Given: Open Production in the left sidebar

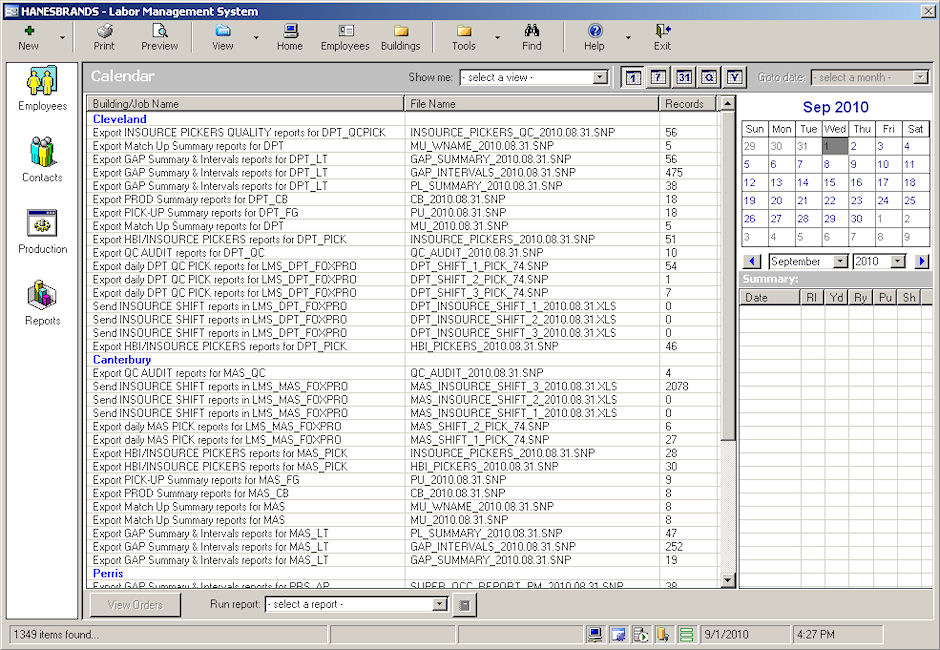Looking at the screenshot, I should [43, 231].
